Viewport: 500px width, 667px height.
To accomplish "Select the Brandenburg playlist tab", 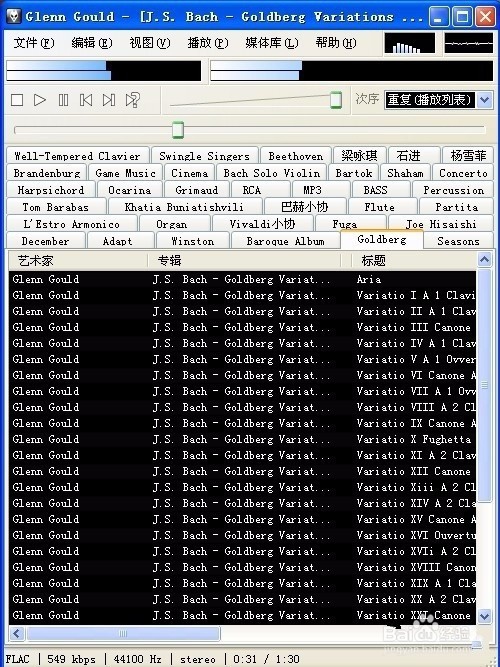I will click(x=47, y=173).
